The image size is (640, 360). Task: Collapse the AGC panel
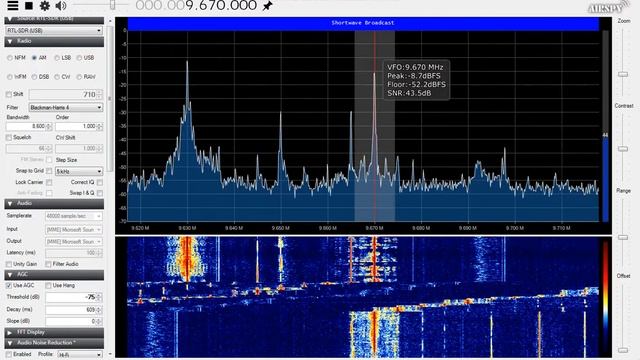(54, 274)
